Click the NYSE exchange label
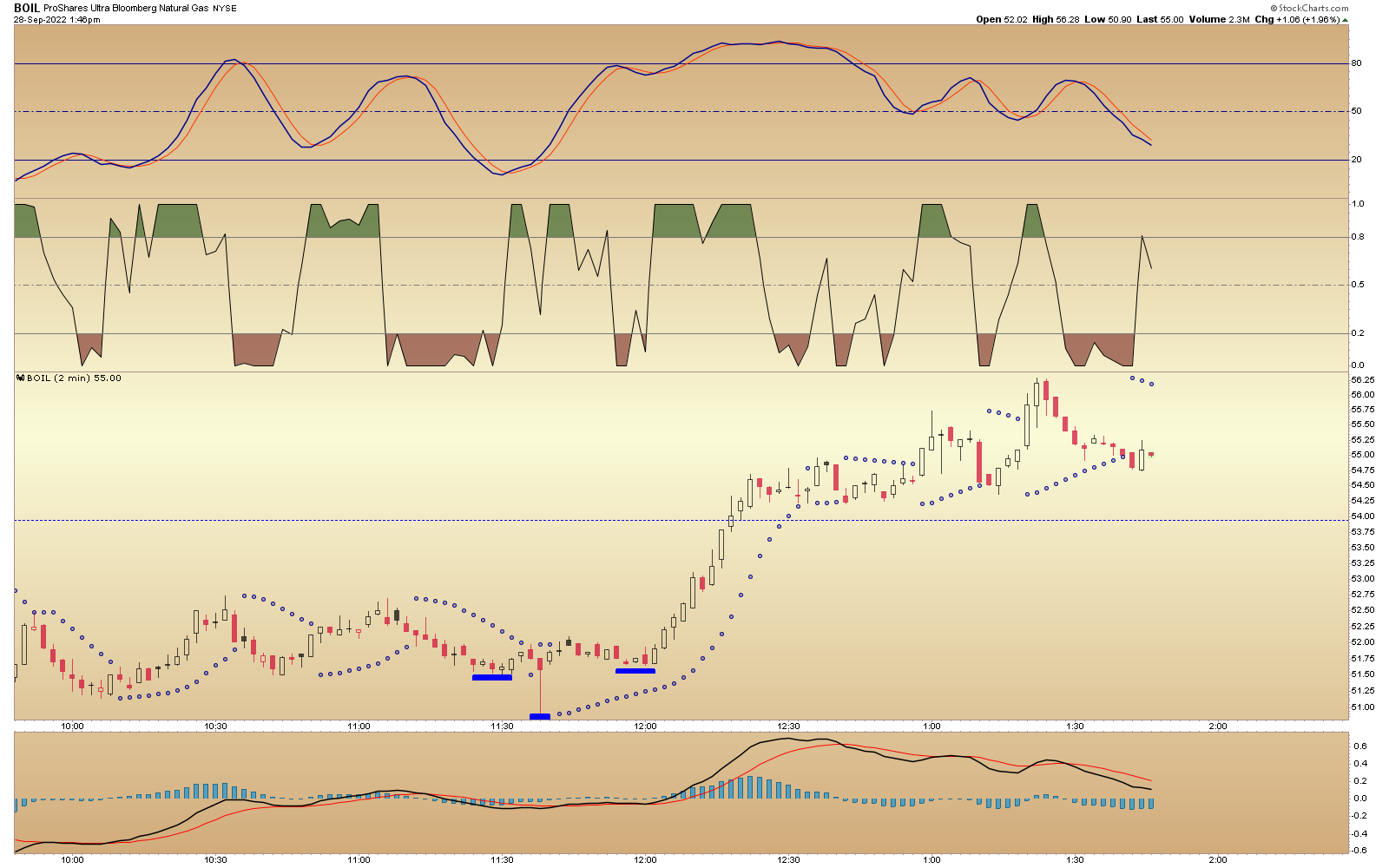This screenshot has height=868, width=1389. 224,9
